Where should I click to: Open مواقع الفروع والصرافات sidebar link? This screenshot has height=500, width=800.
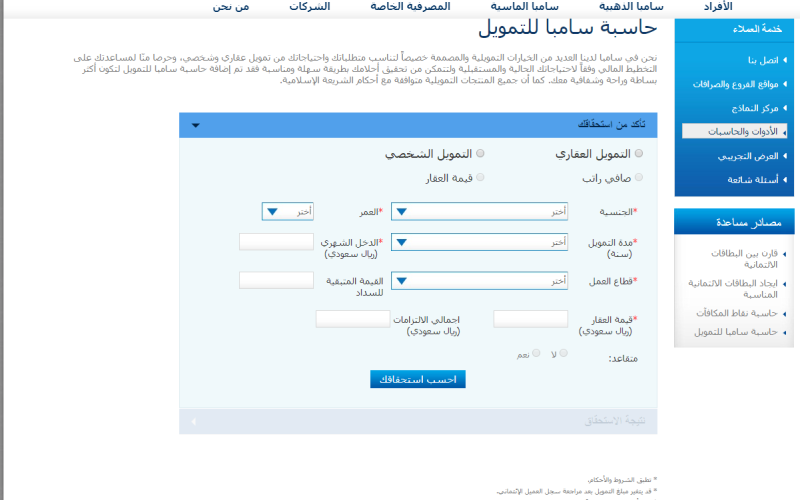pyautogui.click(x=735, y=84)
